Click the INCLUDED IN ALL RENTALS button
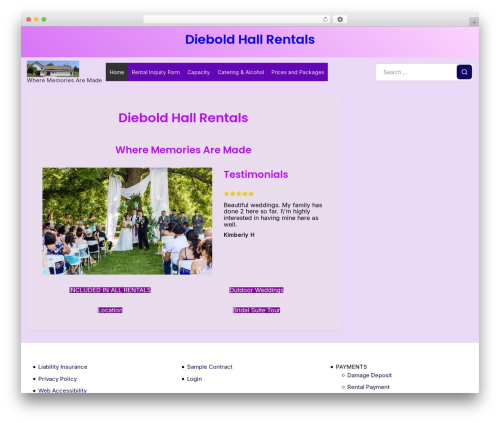The image size is (500, 423). tap(110, 290)
